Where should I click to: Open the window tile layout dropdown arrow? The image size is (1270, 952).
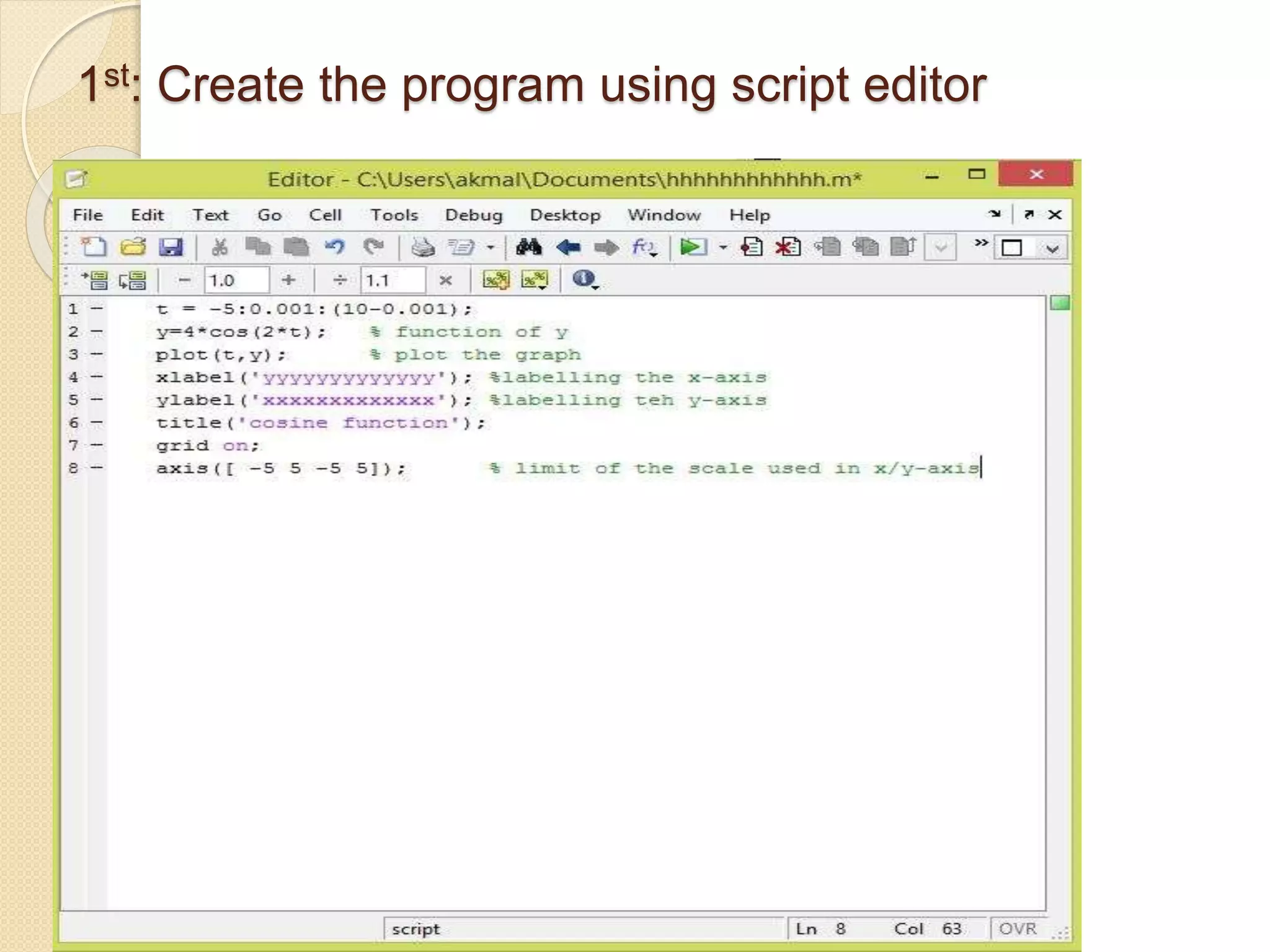[x=1052, y=249]
